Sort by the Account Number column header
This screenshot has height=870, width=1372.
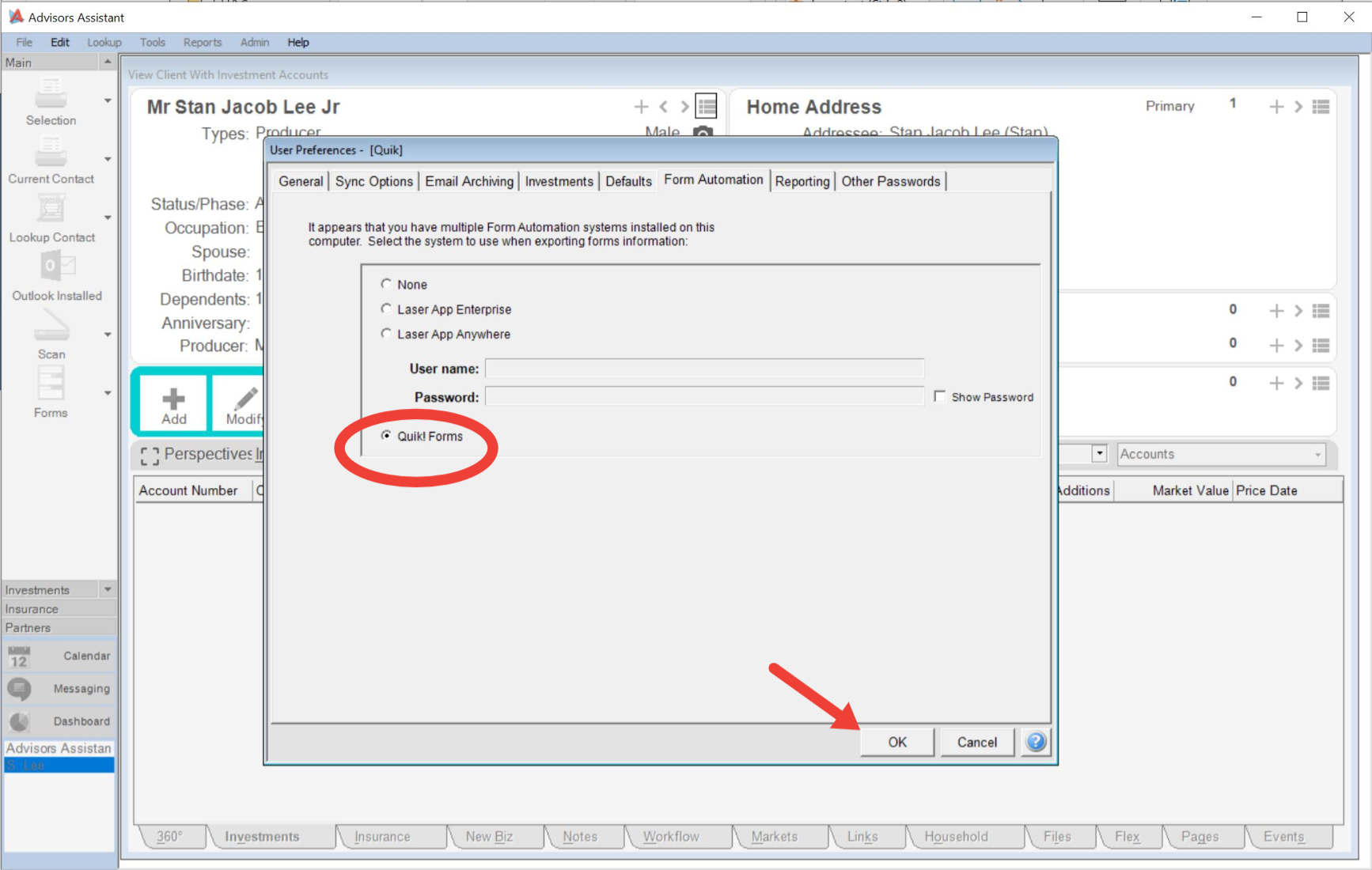pyautogui.click(x=193, y=490)
